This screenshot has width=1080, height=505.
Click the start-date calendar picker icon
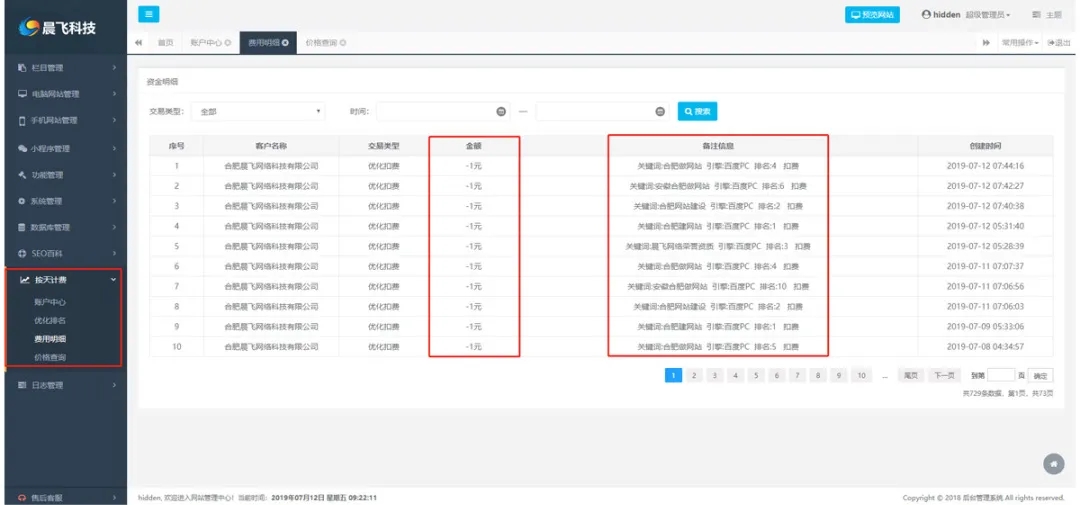[x=501, y=112]
